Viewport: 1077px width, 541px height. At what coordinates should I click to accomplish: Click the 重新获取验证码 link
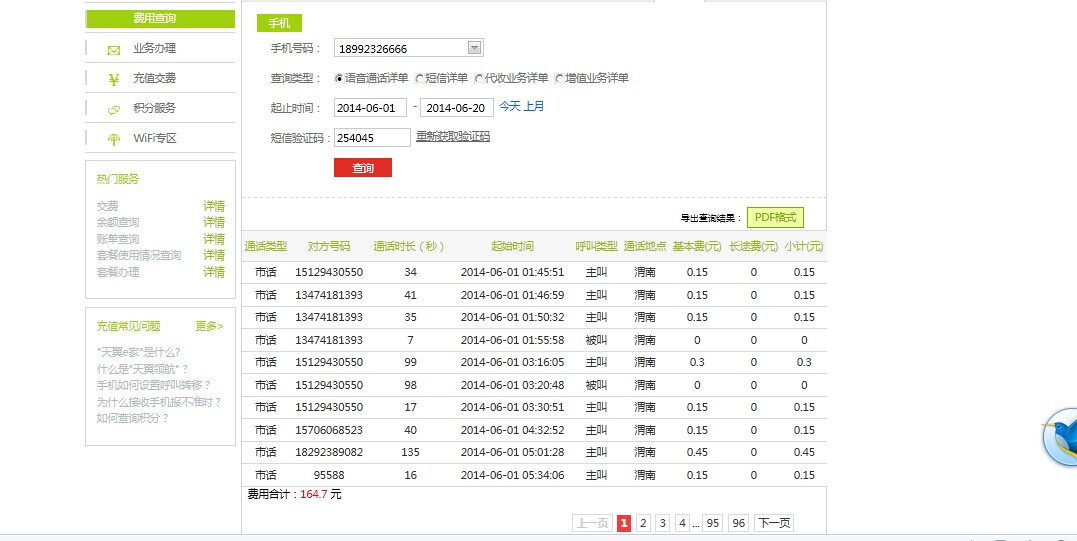tap(453, 137)
